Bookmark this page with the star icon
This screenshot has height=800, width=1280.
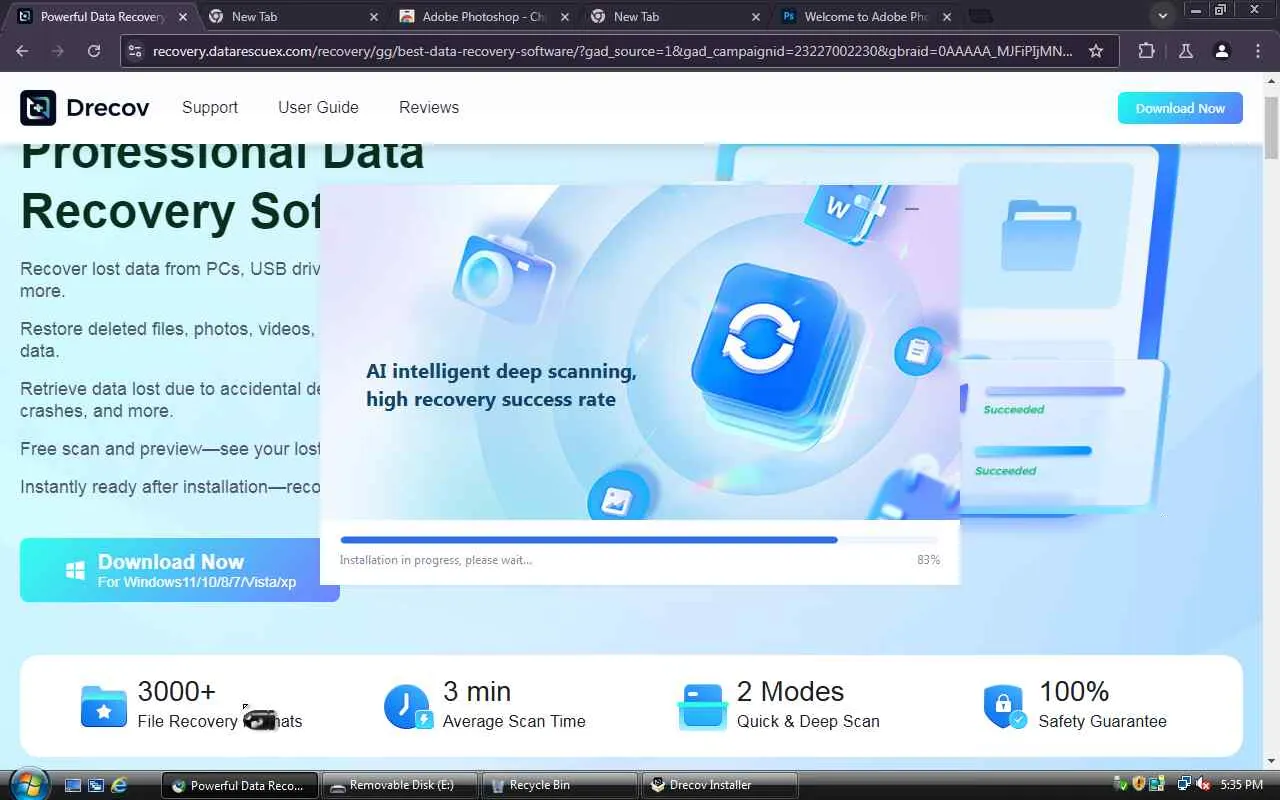pyautogui.click(x=1096, y=51)
